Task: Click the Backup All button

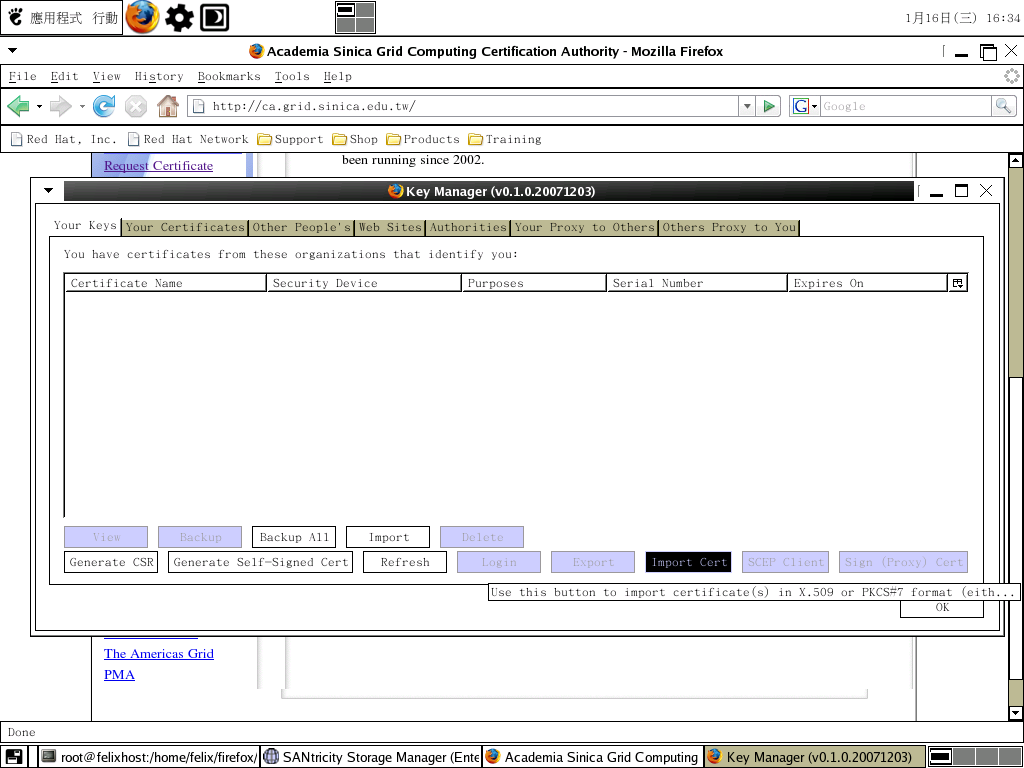Action: tap(294, 537)
